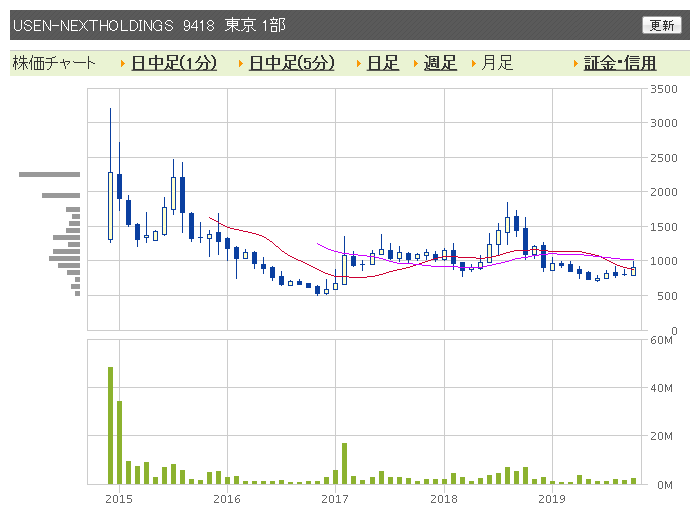
Task: Click the 3500 price axis label
Action: click(x=664, y=89)
